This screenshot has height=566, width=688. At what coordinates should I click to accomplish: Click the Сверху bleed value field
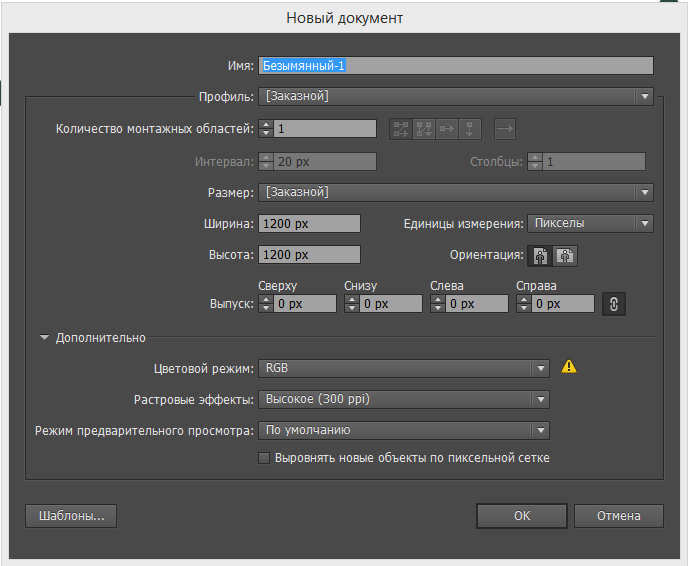pos(305,304)
